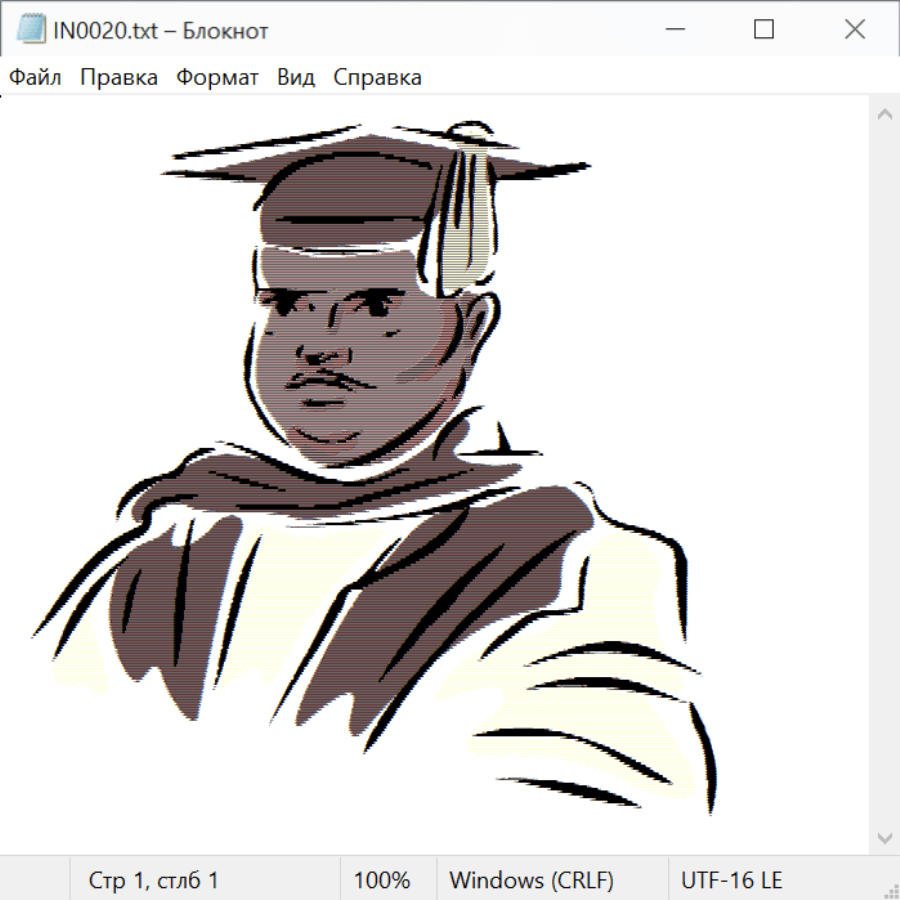Click the UTF-16 LE encoding indicator

pos(731,880)
